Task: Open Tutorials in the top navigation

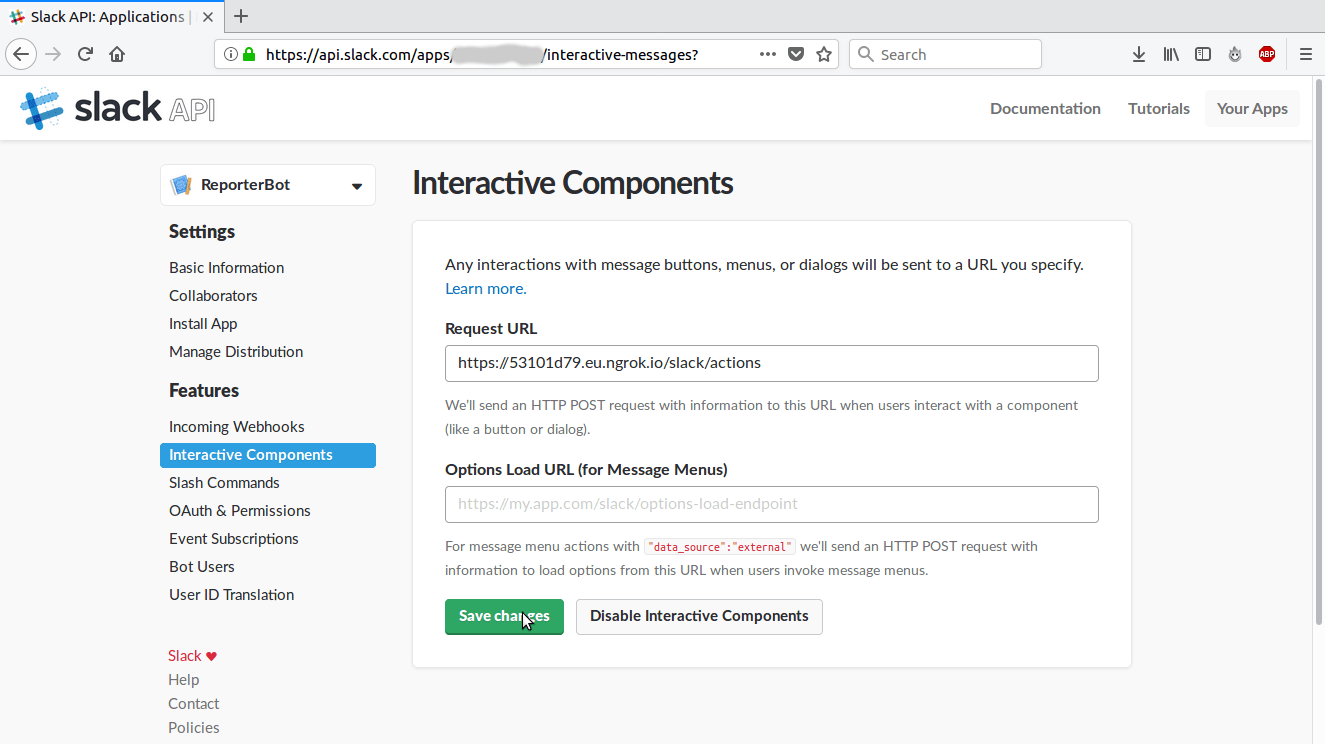Action: pos(1159,108)
